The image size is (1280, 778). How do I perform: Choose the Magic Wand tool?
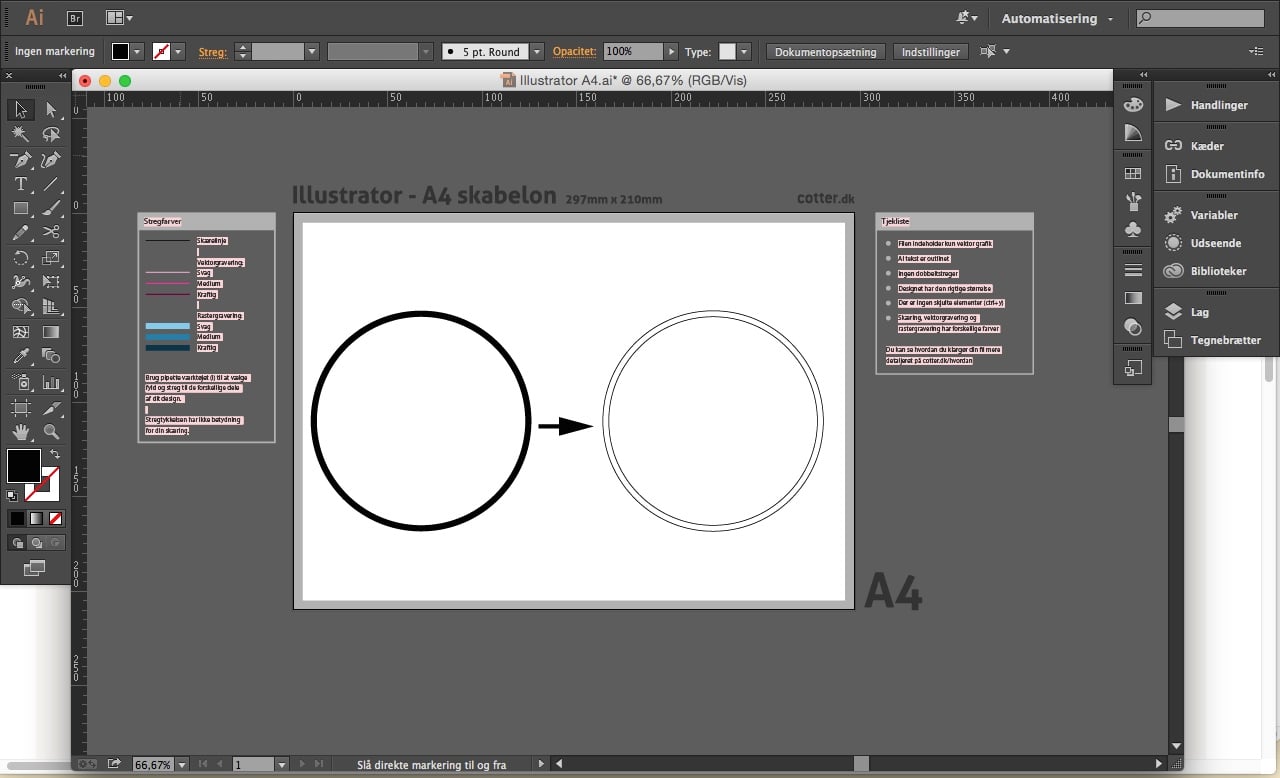(20, 134)
